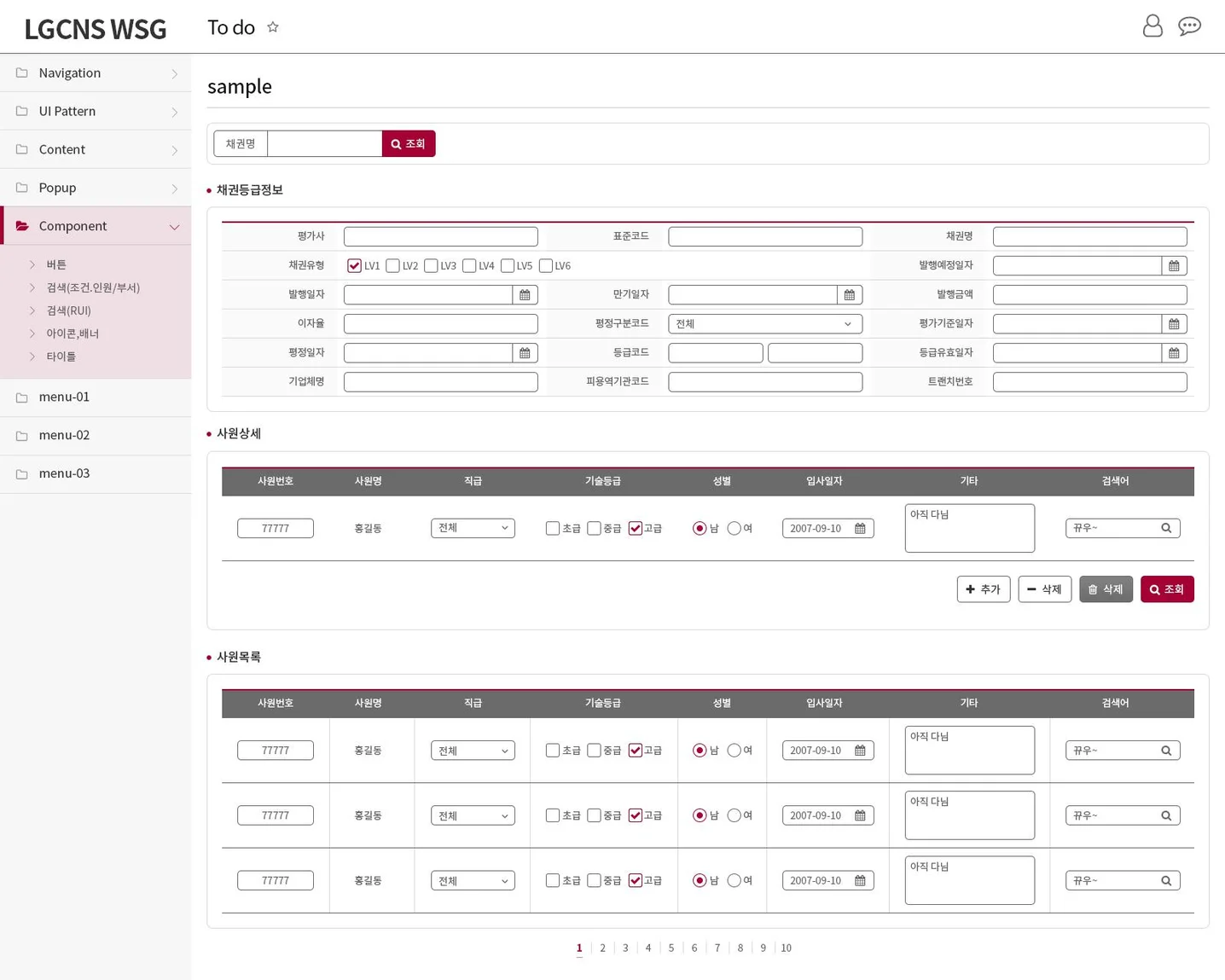1225x980 pixels.
Task: Go to page 10 in pagination
Action: click(786, 948)
